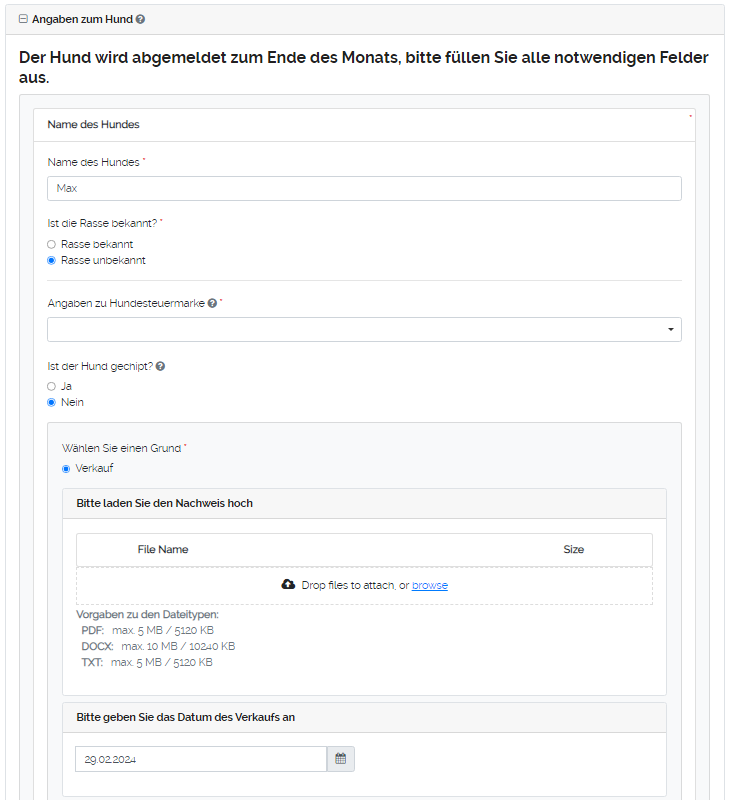Screen dimensions: 729x800
Task: Click the cloud upload icon
Action: (x=289, y=584)
